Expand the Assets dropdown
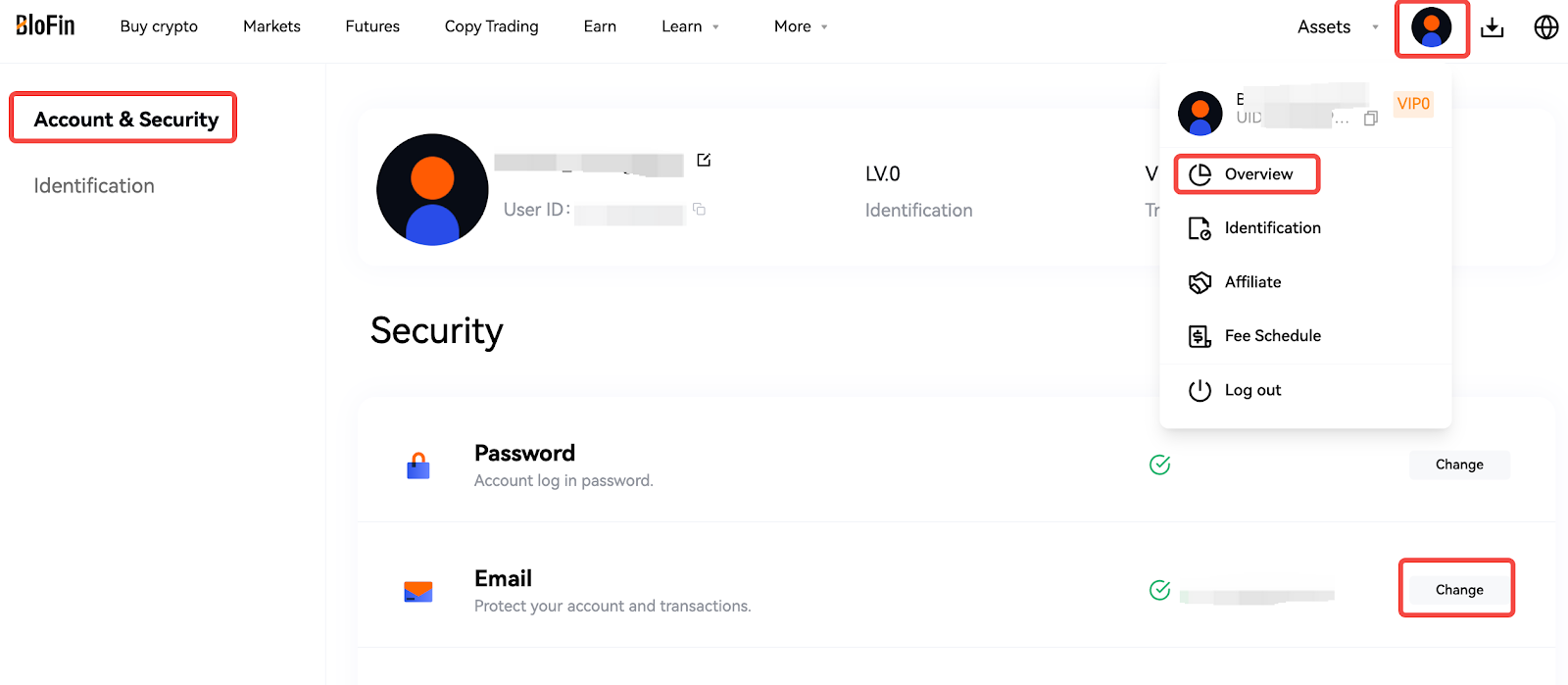Viewport: 1568px width, 685px height. 1338,26
